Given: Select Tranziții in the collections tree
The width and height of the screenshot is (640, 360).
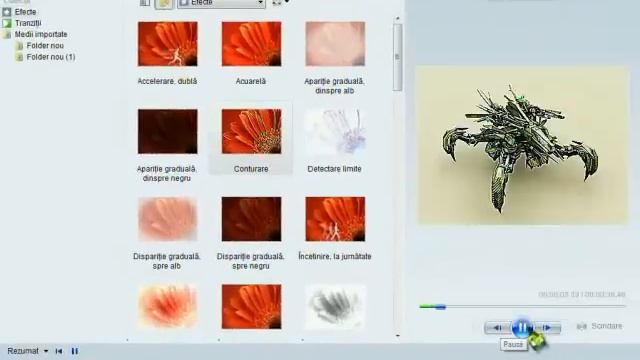Looking at the screenshot, I should (x=28, y=23).
